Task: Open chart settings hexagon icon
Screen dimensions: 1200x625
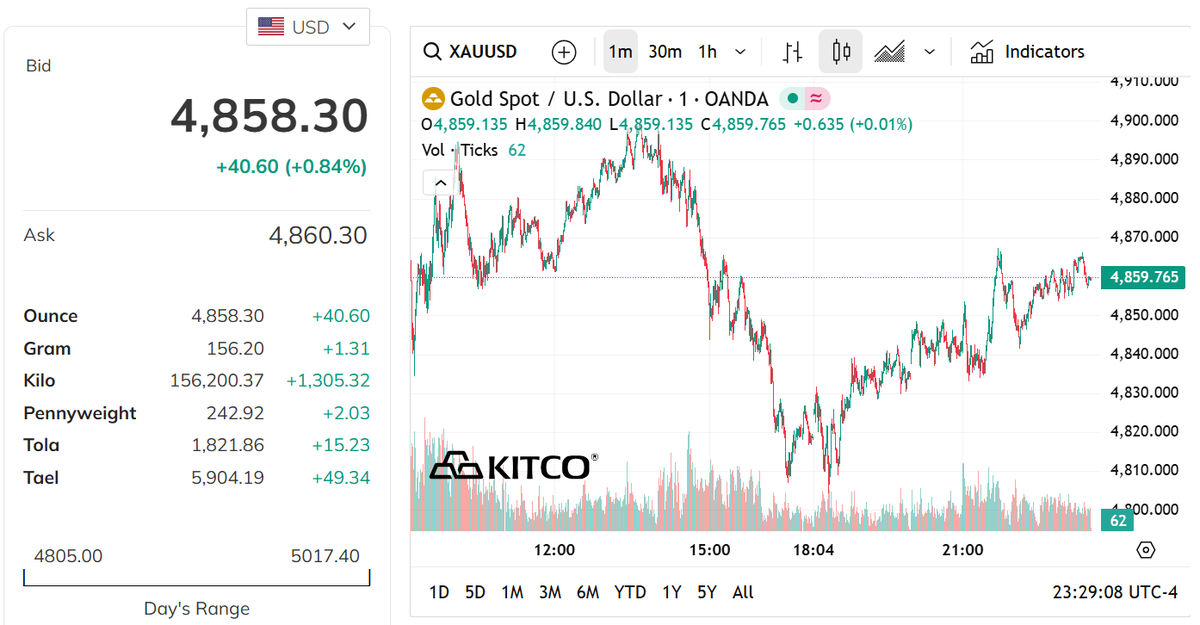Action: point(1146,550)
